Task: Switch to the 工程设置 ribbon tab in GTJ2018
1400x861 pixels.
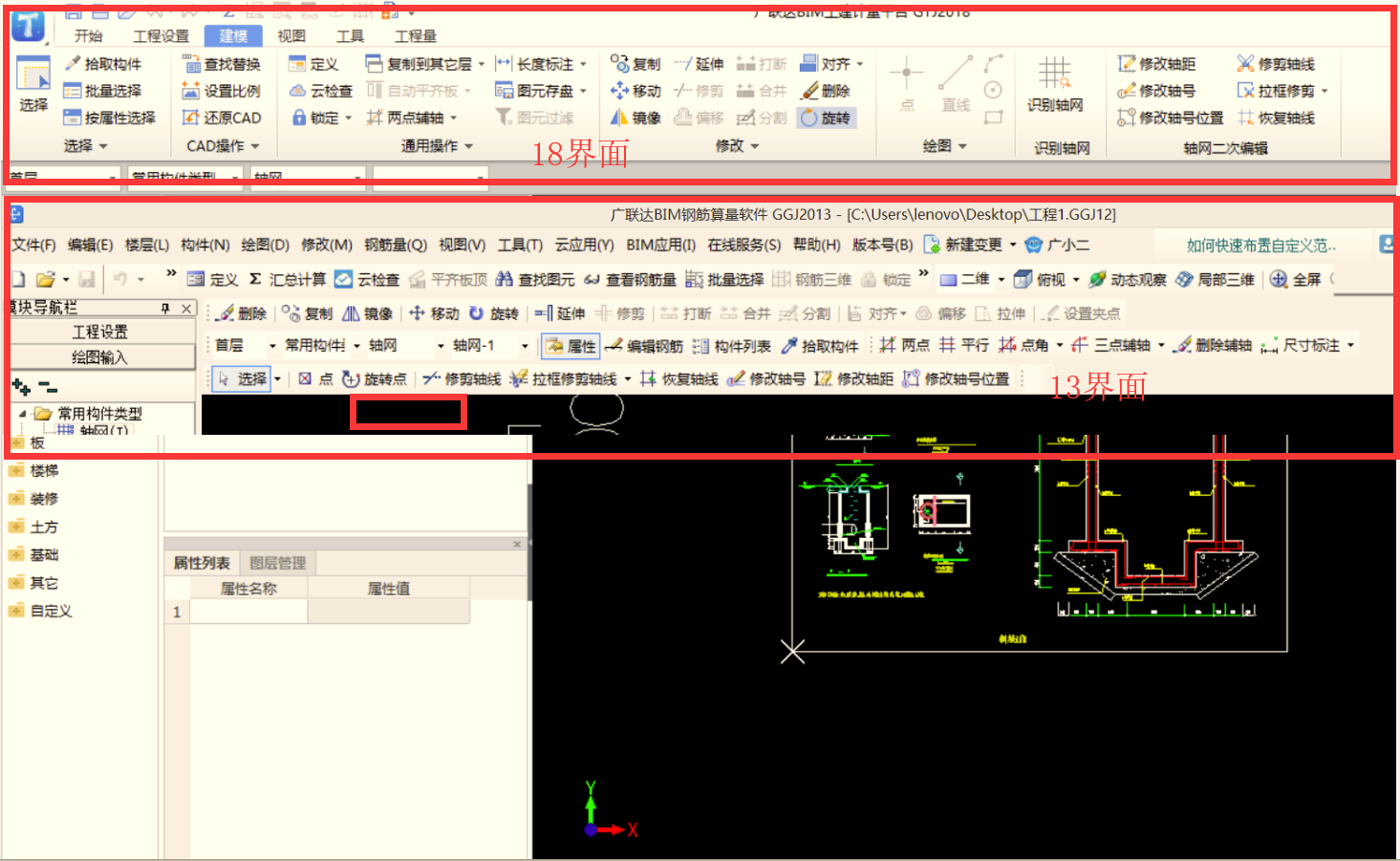Action: 161,36
